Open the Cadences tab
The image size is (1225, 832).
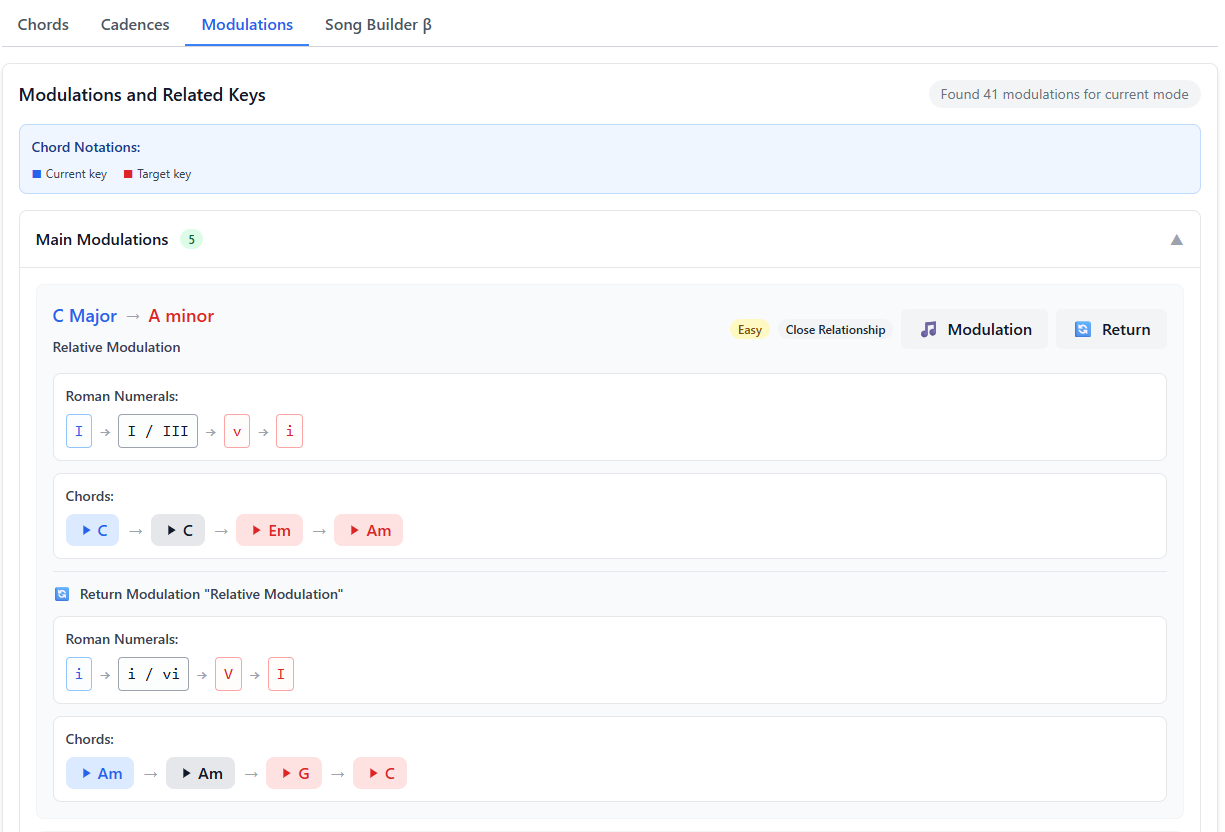(x=135, y=24)
